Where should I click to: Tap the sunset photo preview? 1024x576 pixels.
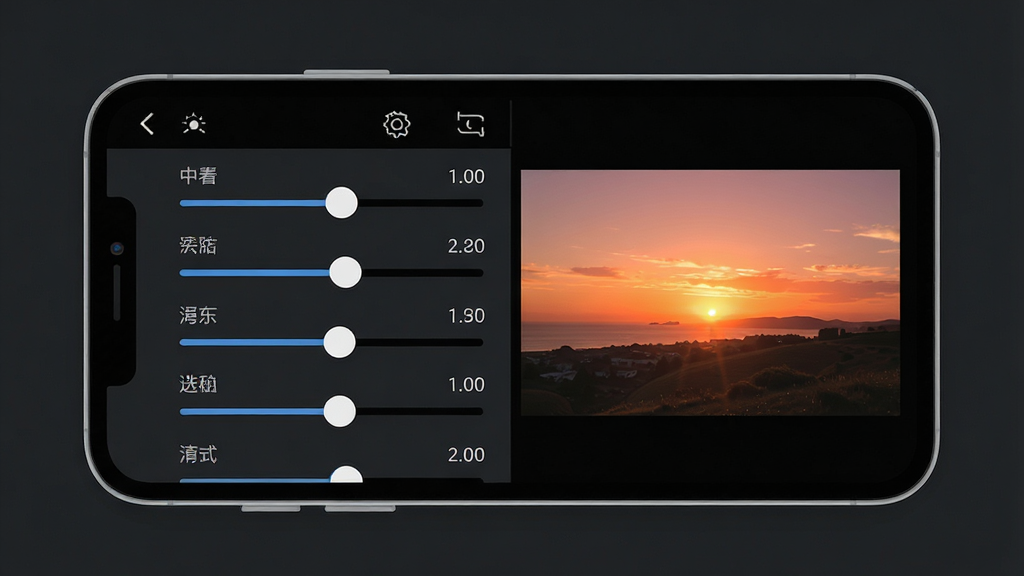pos(711,293)
